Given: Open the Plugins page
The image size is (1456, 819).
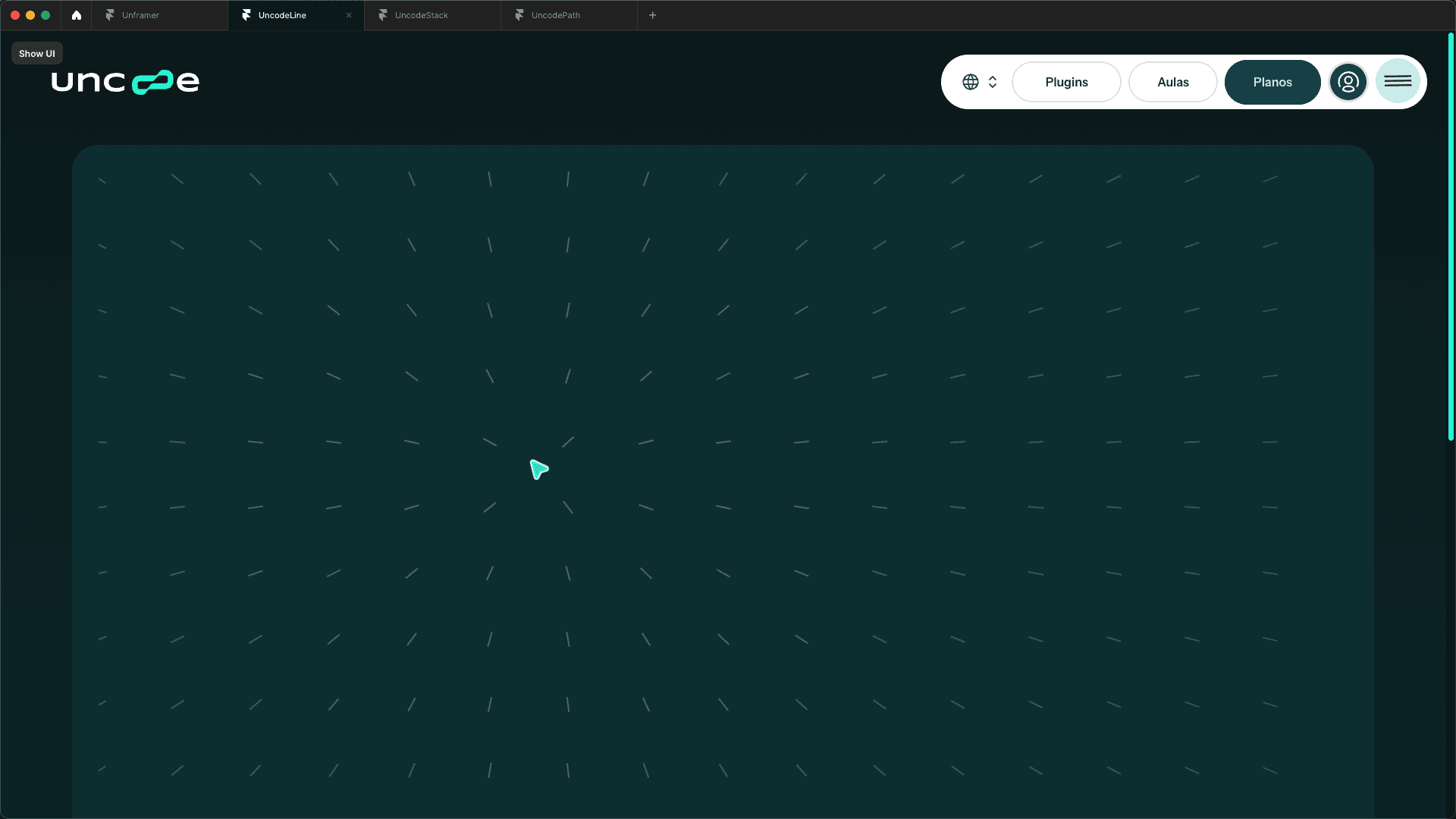Looking at the screenshot, I should coord(1066,82).
